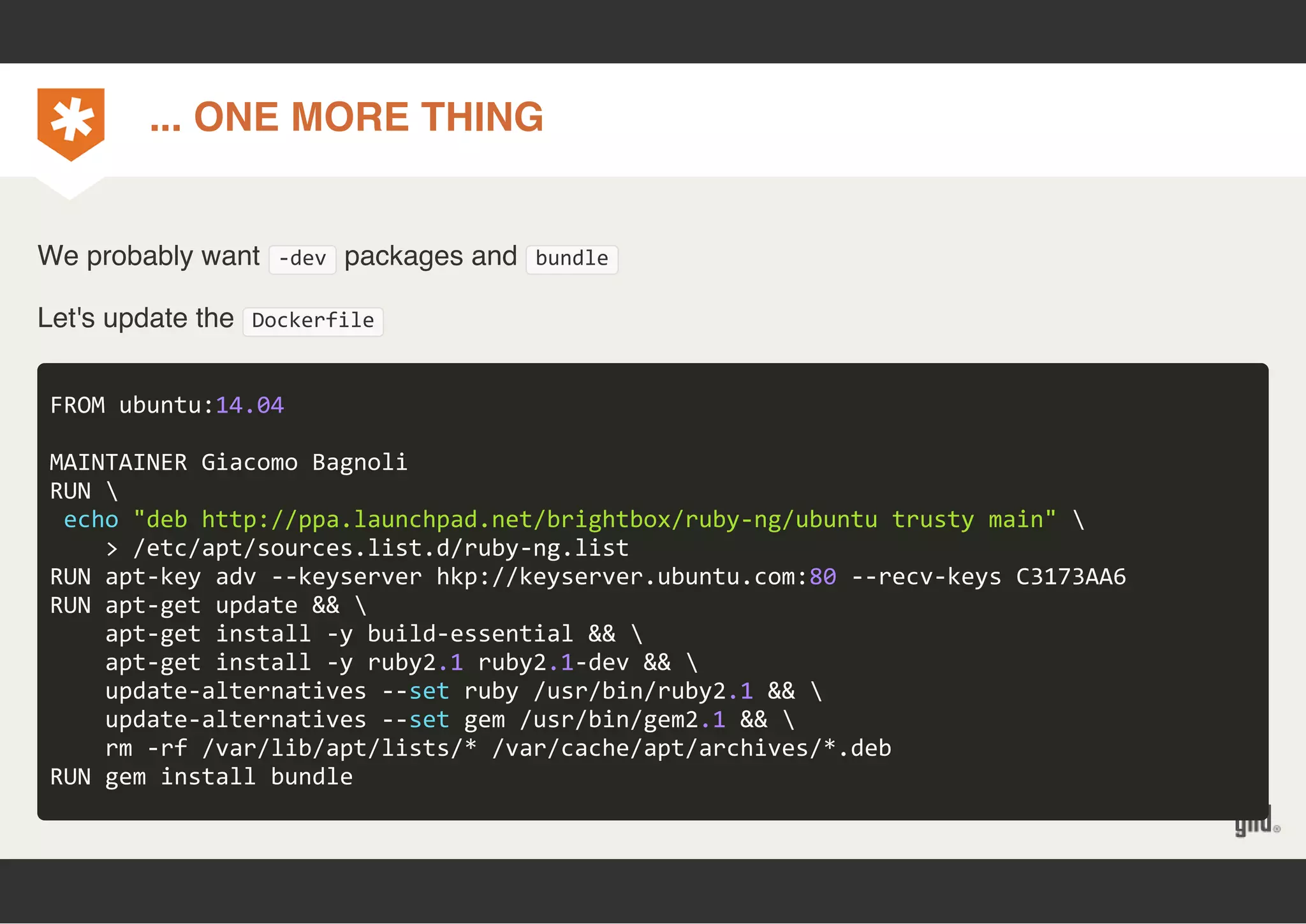1306x924 pixels.
Task: Click the 'update-alternatives --set gem' line
Action: (450, 720)
